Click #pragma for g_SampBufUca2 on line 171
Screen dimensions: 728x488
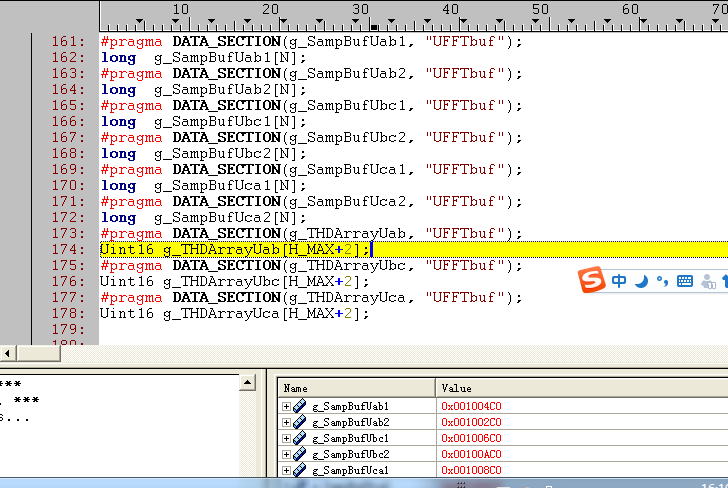pos(131,202)
